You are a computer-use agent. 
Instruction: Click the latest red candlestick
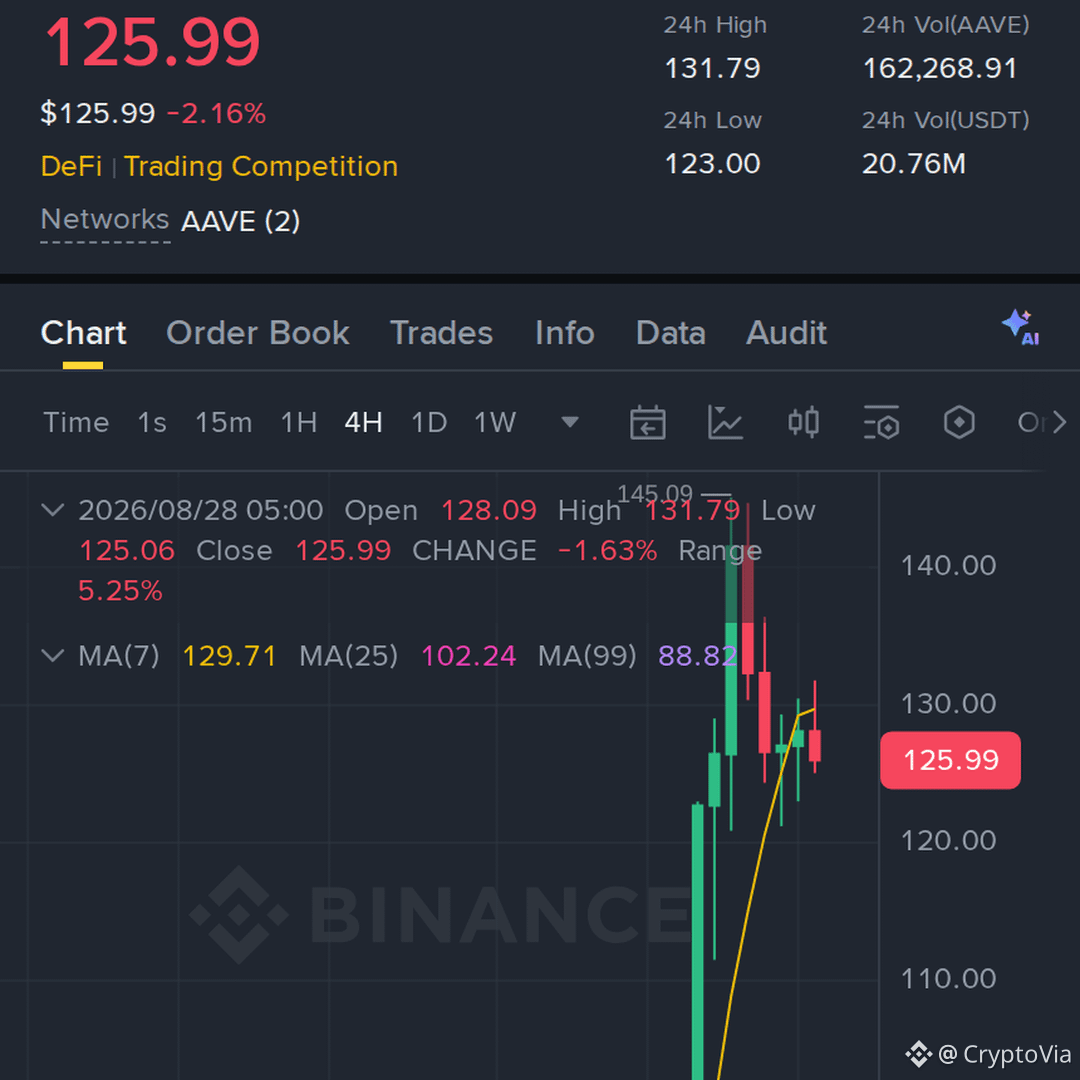click(x=815, y=745)
